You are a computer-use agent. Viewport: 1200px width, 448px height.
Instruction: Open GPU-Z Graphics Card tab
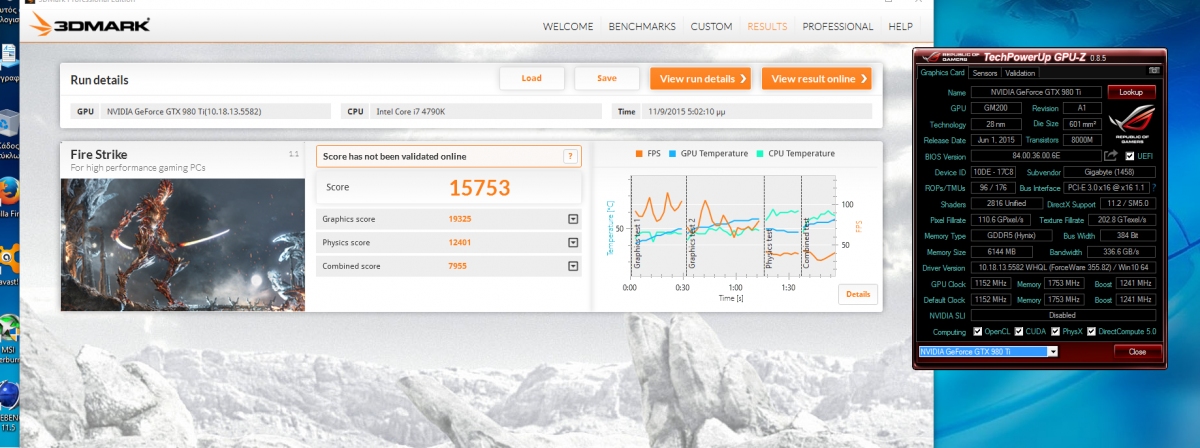[x=942, y=72]
